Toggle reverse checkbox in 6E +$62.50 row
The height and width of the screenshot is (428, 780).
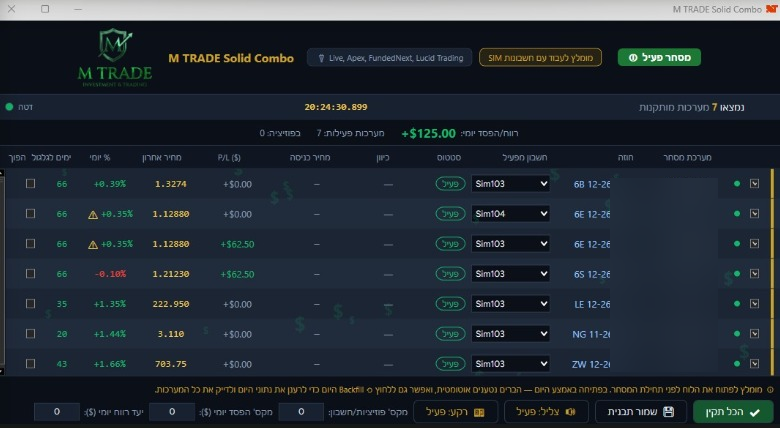tap(30, 243)
